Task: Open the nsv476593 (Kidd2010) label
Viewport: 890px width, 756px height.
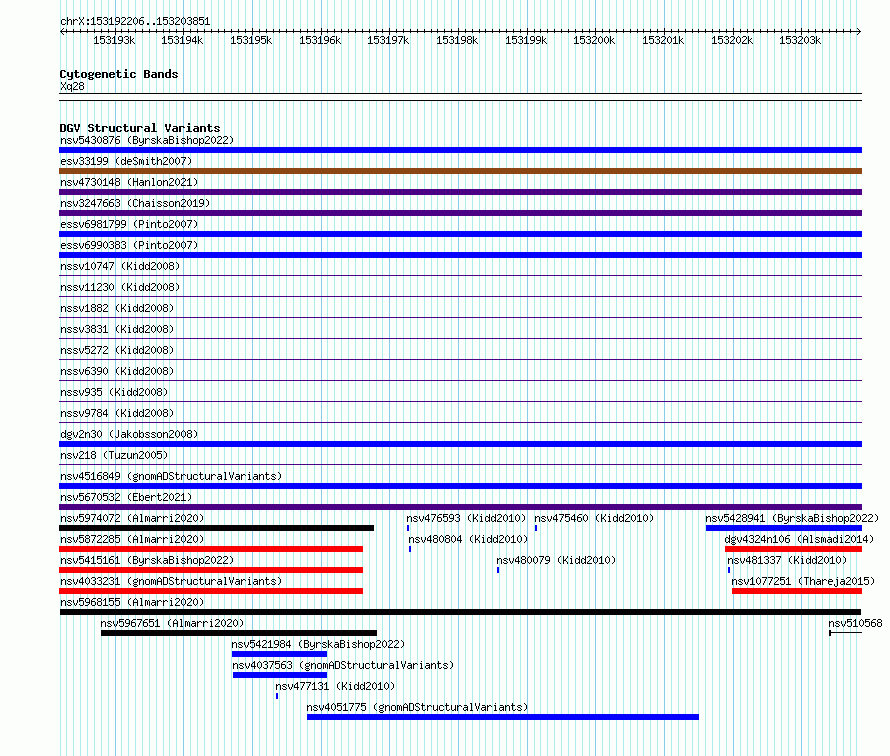Action: [x=466, y=518]
